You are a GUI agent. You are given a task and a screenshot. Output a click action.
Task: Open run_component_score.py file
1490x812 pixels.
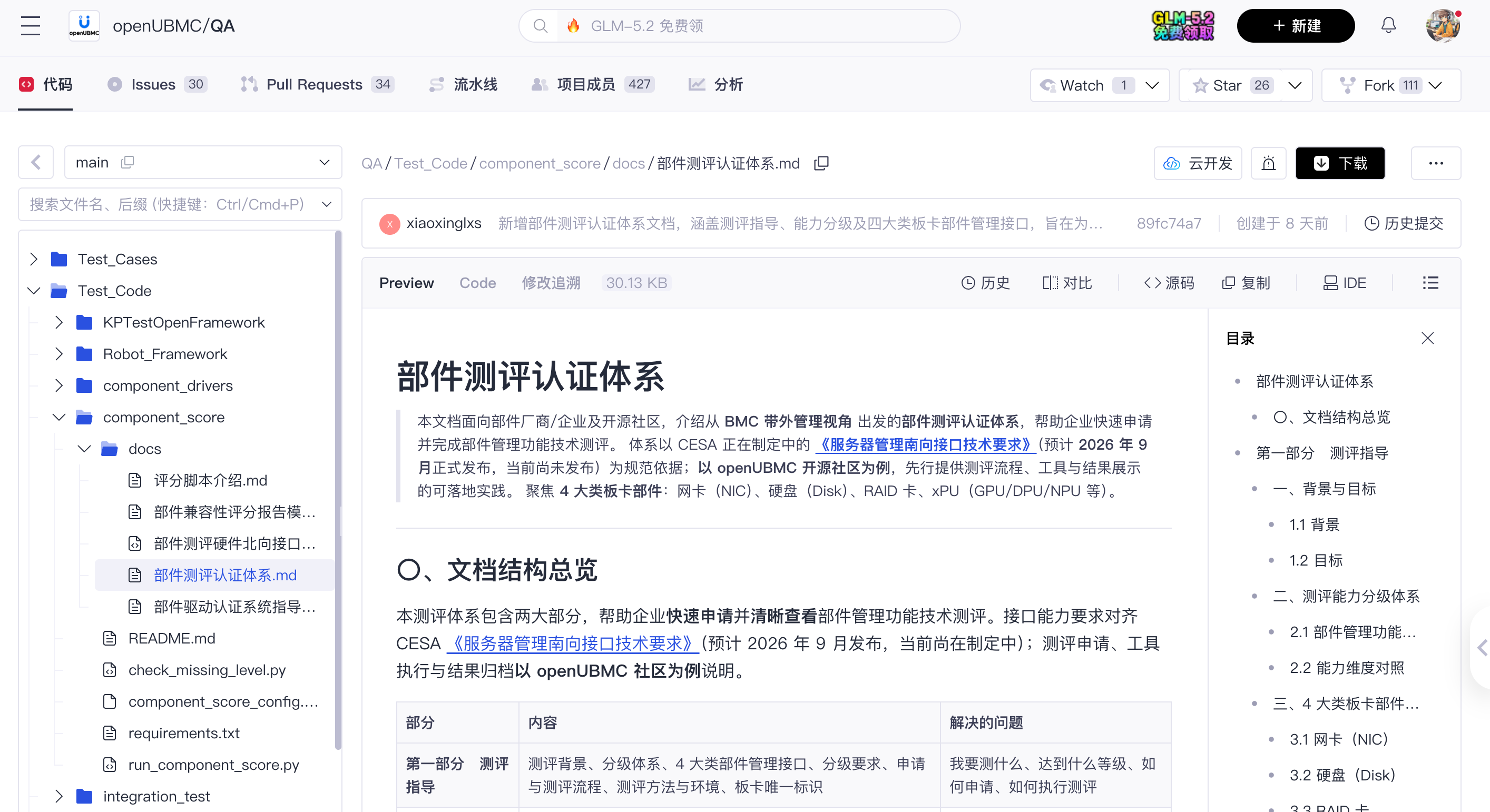coord(213,765)
